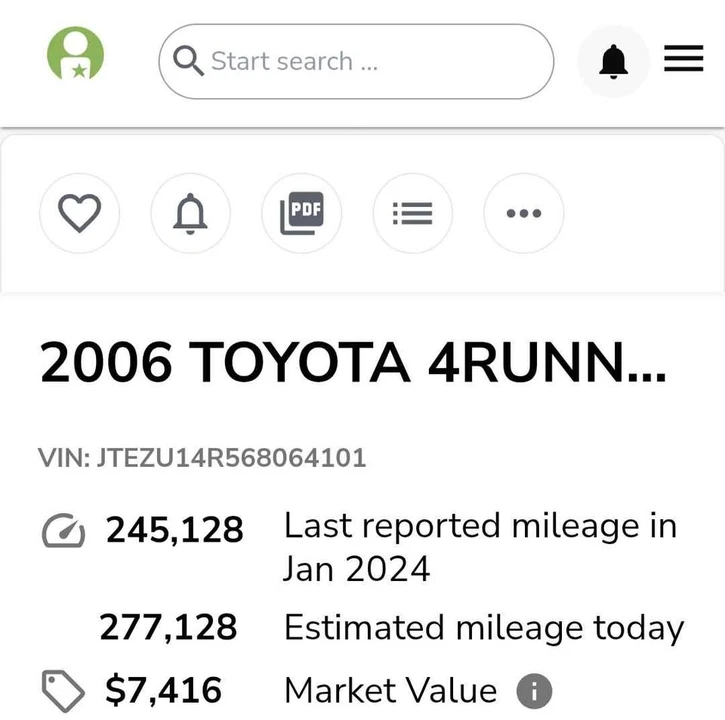
Task: Click the 277,128 estimated mileage value
Action: (168, 628)
